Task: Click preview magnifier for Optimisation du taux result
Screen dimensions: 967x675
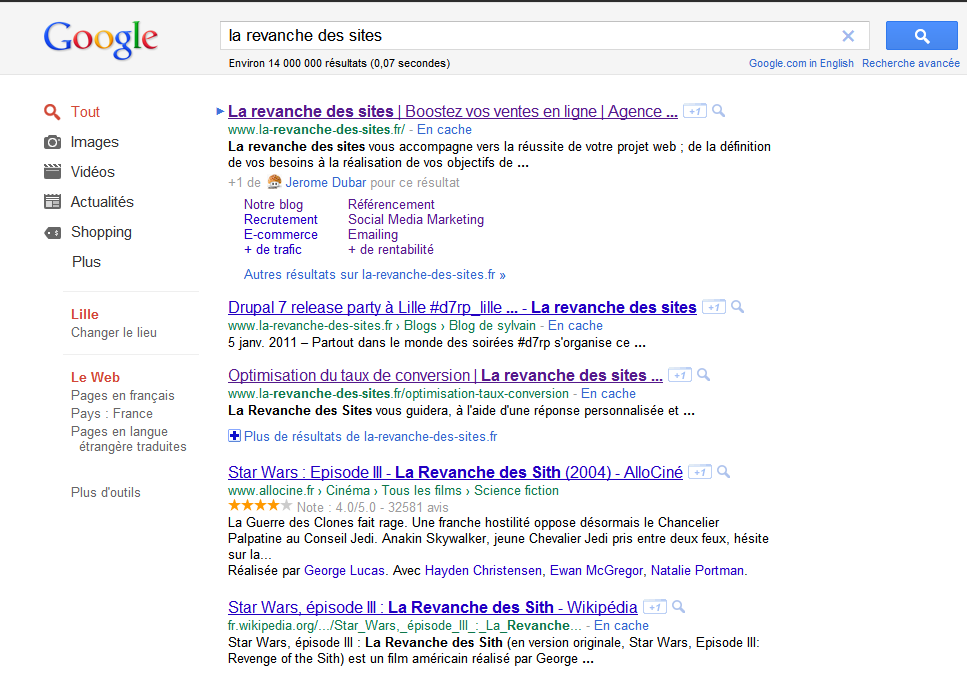Action: 704,375
